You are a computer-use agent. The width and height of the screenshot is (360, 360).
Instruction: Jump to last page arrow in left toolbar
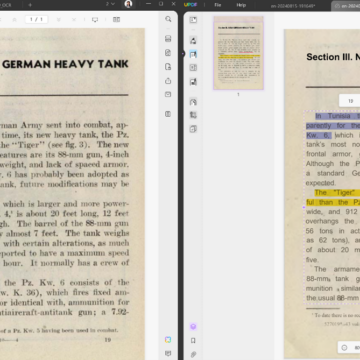click(x=74, y=20)
